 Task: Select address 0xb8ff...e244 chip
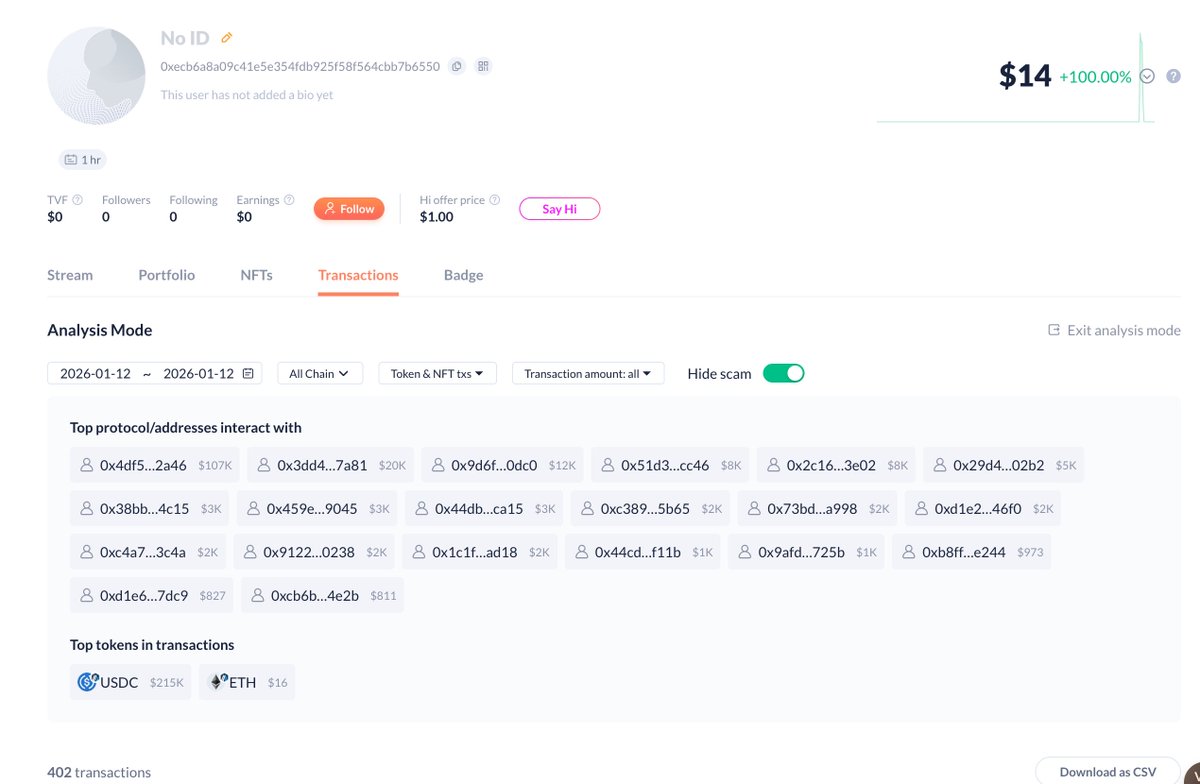[x=971, y=551]
